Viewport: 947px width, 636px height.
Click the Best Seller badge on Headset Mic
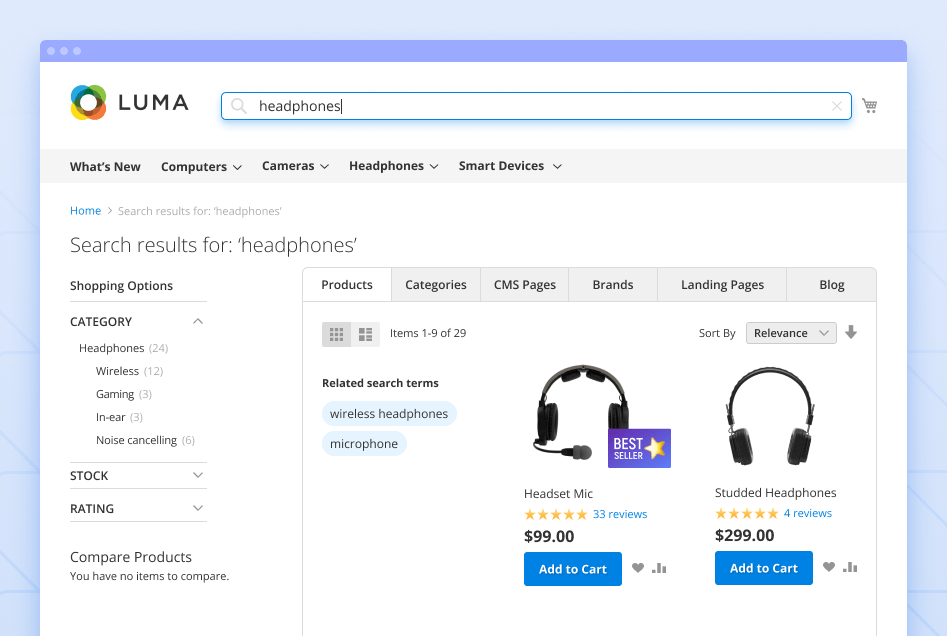click(x=638, y=448)
